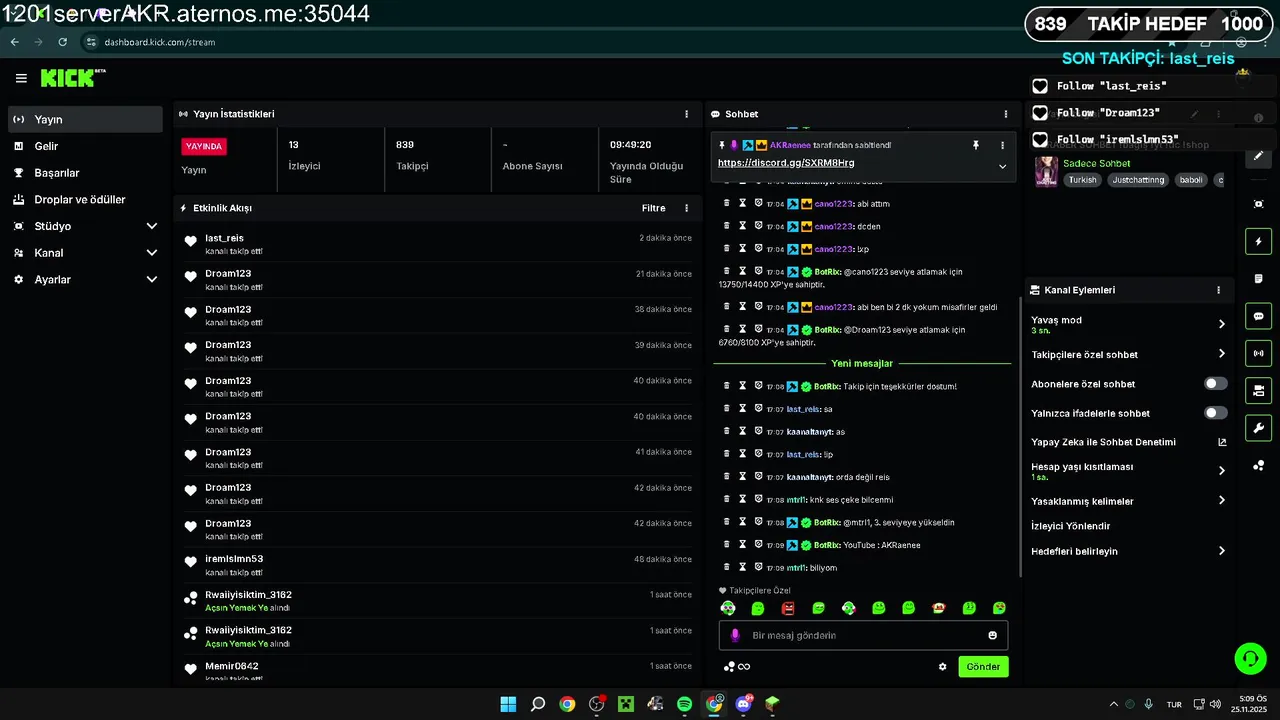This screenshot has height=720, width=1280.
Task: Open the Gelir sidebar page
Action: [85, 146]
